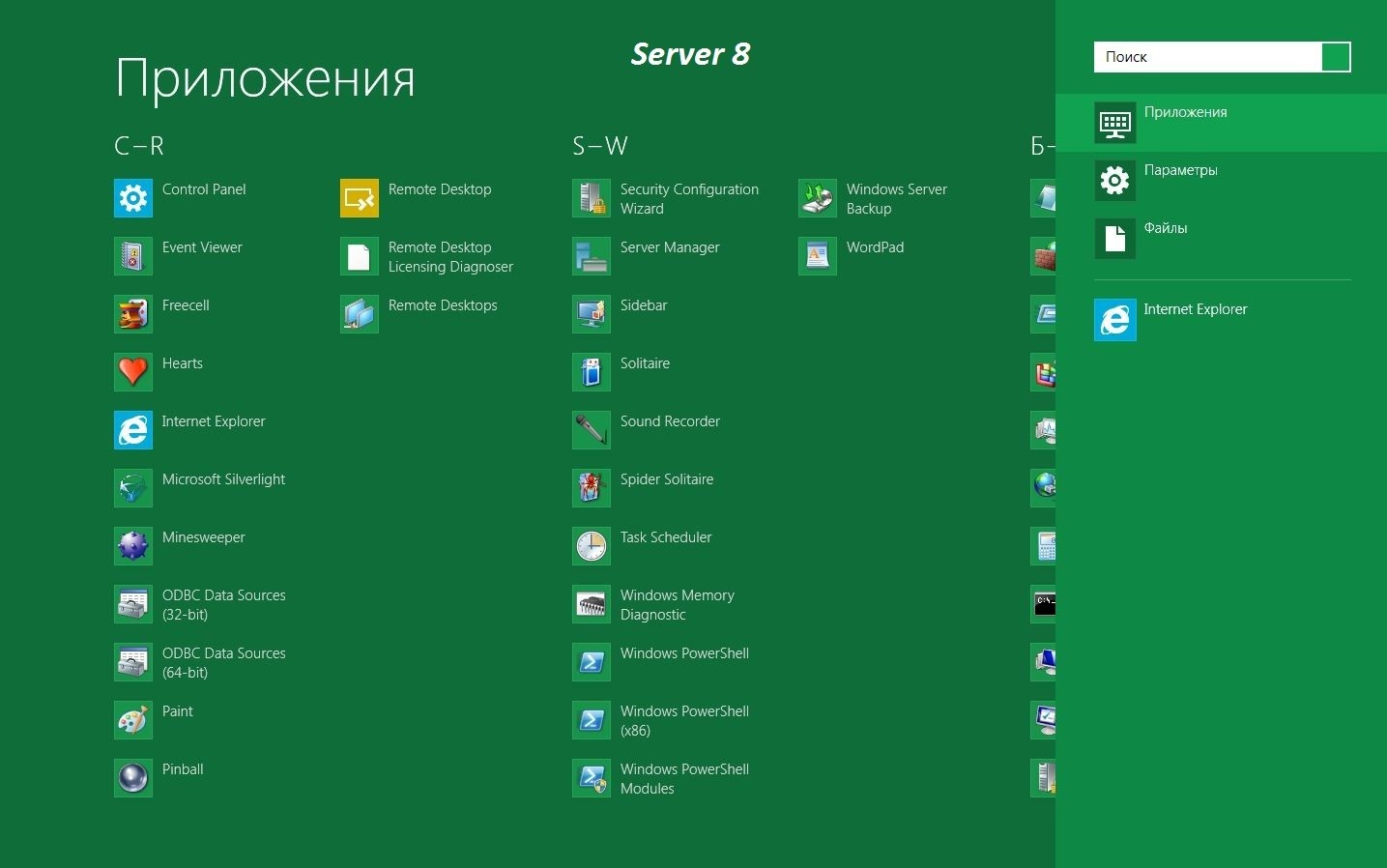The image size is (1387, 868).
Task: Launch Event Viewer icon
Action: tap(133, 256)
